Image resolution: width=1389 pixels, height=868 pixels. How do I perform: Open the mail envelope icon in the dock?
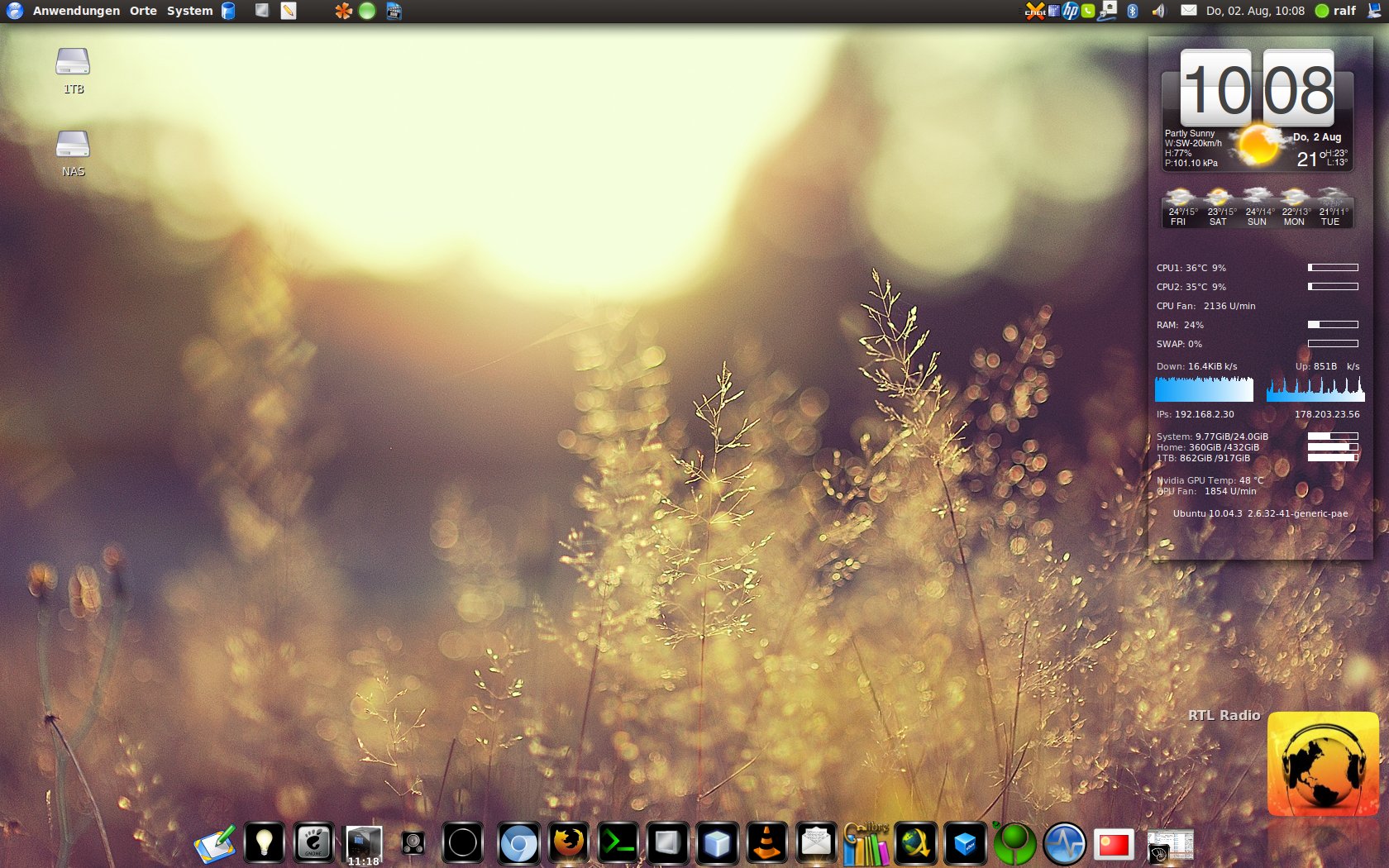tap(816, 843)
